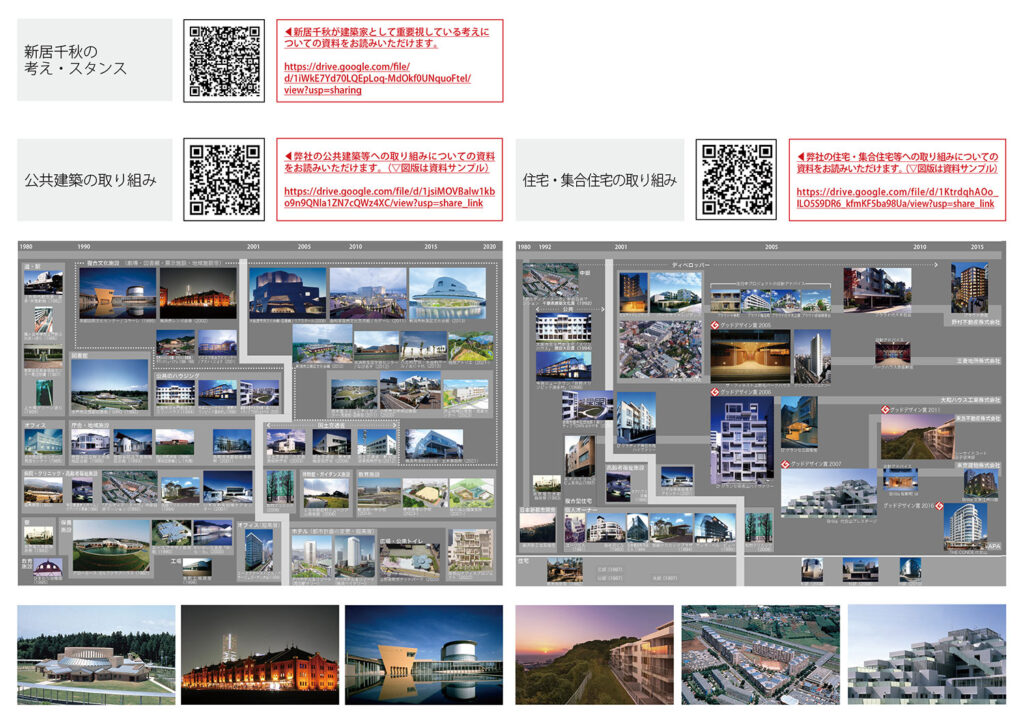Open the bottom-row photo of terraced gray housing
The width and height of the screenshot is (1024, 724).
[927, 655]
